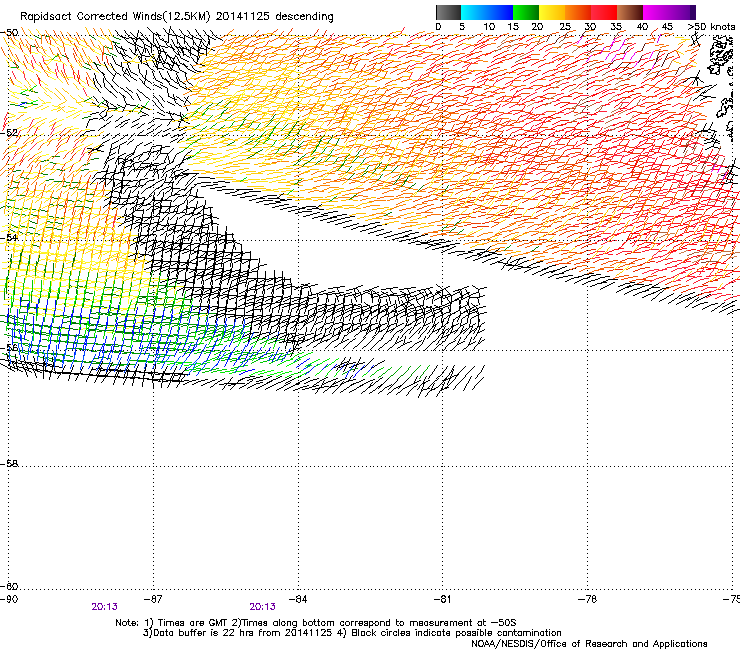Click the 'Data buffer is 22 hrs' note line
Screen dimensions: 740x650
[352, 633]
